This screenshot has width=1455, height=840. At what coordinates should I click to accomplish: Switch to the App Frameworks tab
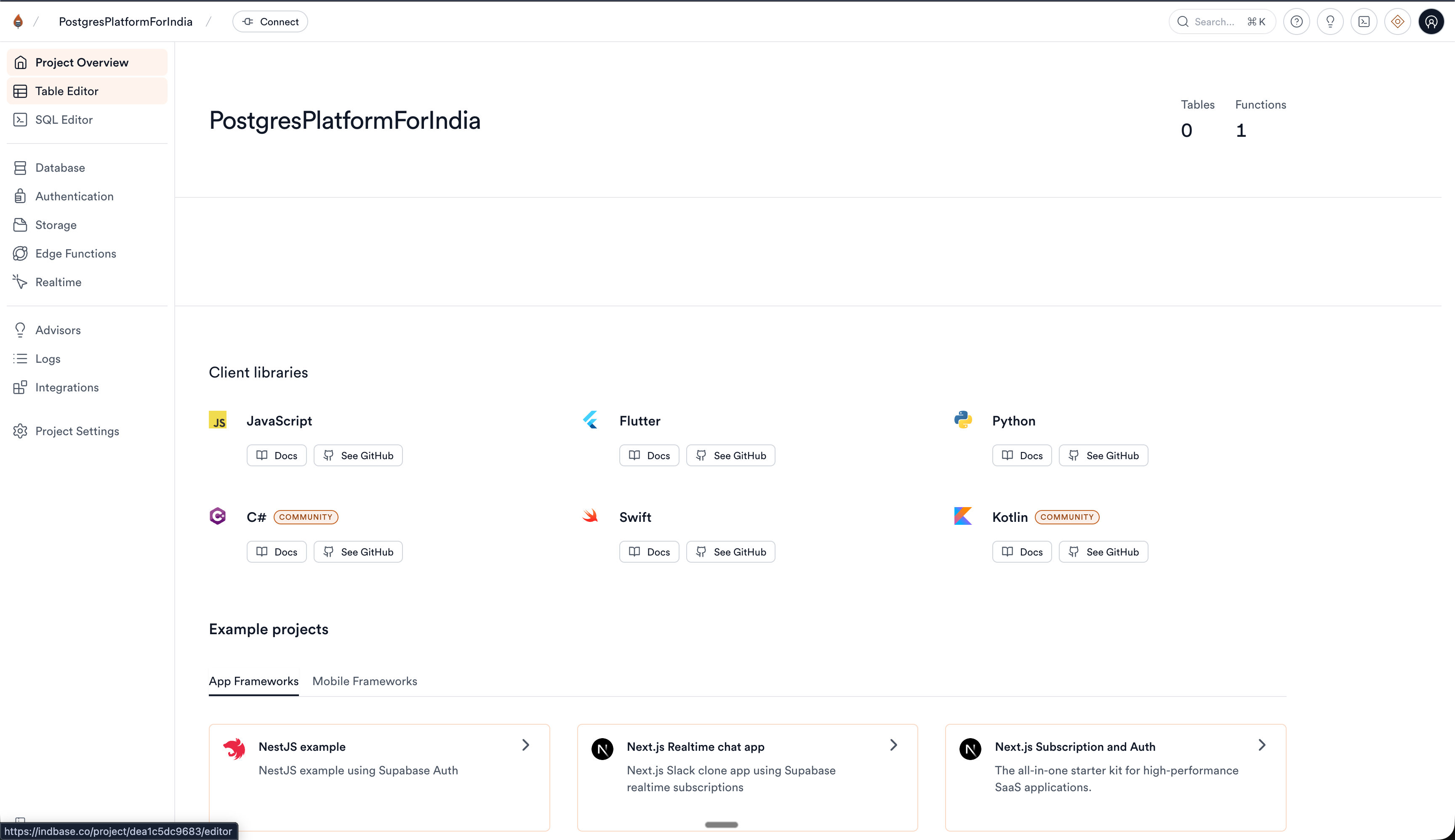tap(253, 681)
